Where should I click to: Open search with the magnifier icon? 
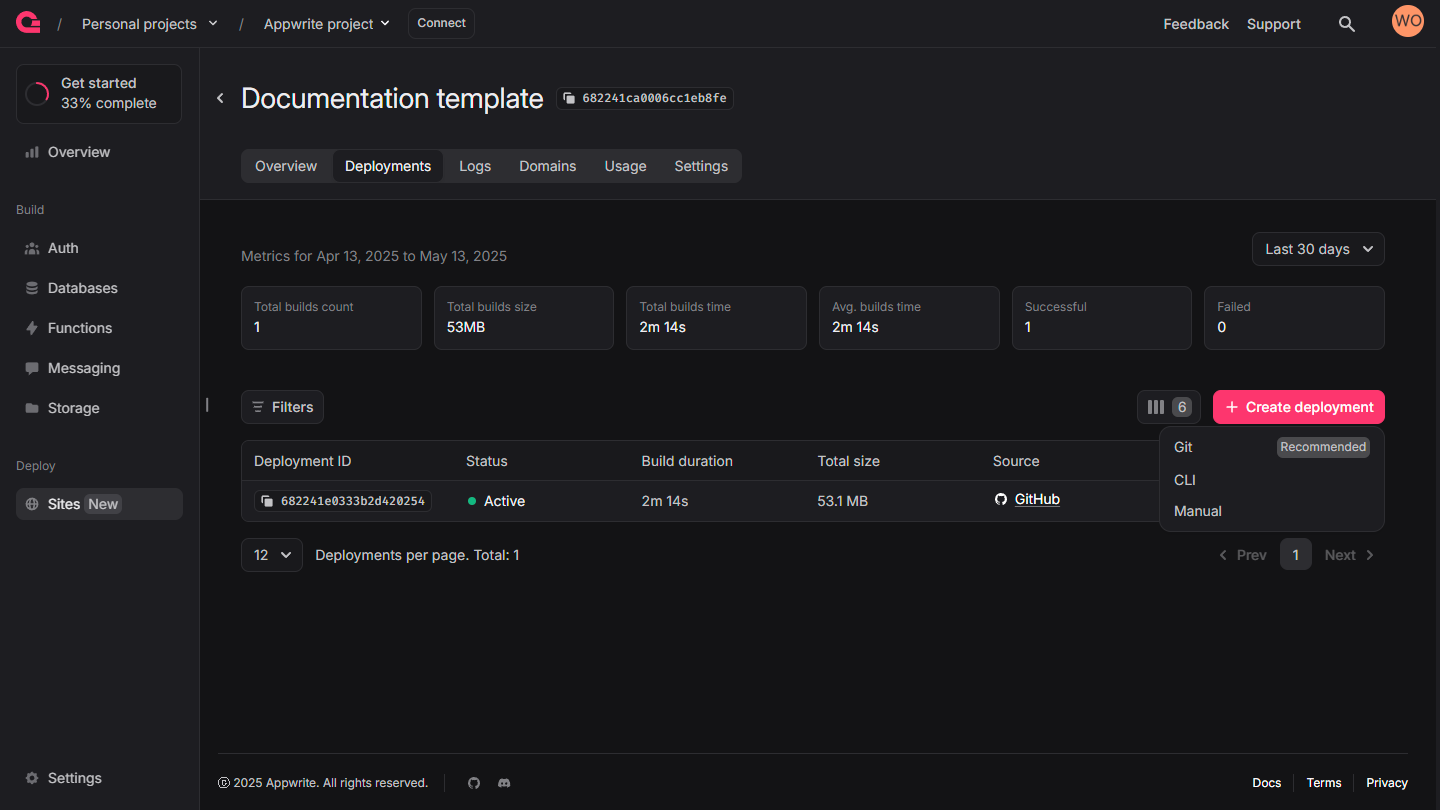point(1347,24)
